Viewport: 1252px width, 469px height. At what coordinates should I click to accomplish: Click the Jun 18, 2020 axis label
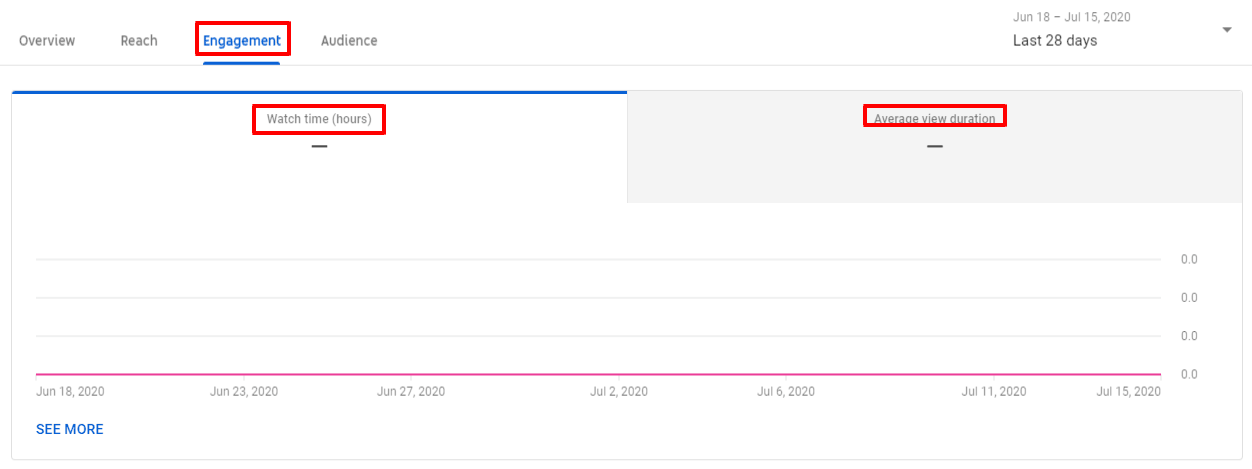coord(70,392)
